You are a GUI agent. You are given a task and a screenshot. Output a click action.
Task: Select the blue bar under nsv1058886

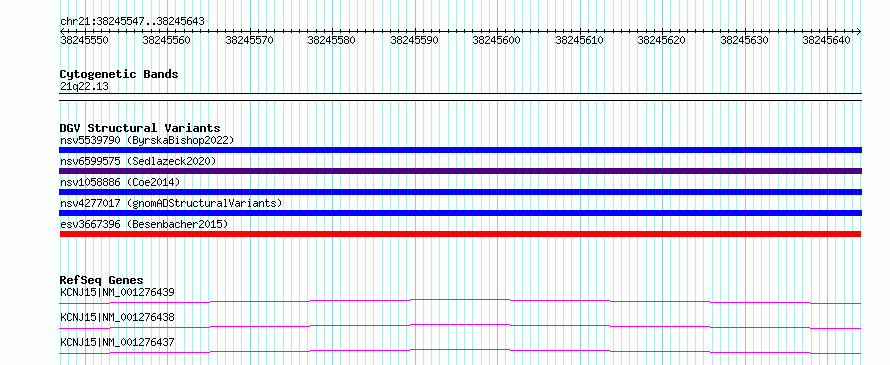coord(460,192)
